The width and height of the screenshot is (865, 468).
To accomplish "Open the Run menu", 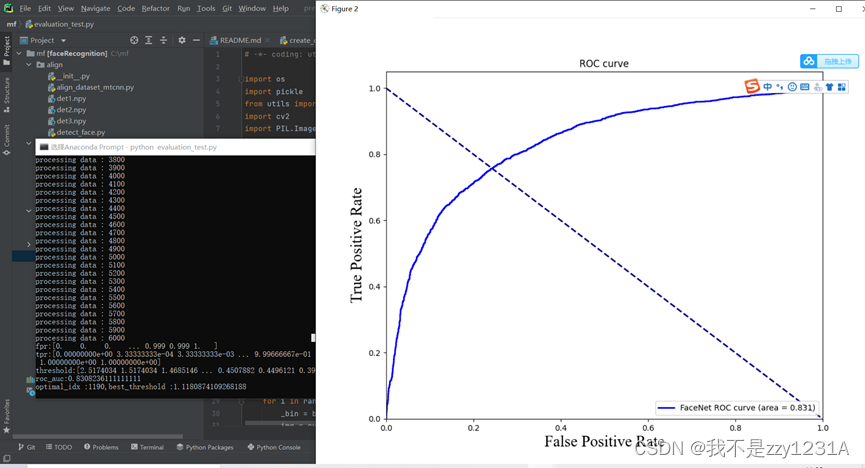I will click(184, 8).
